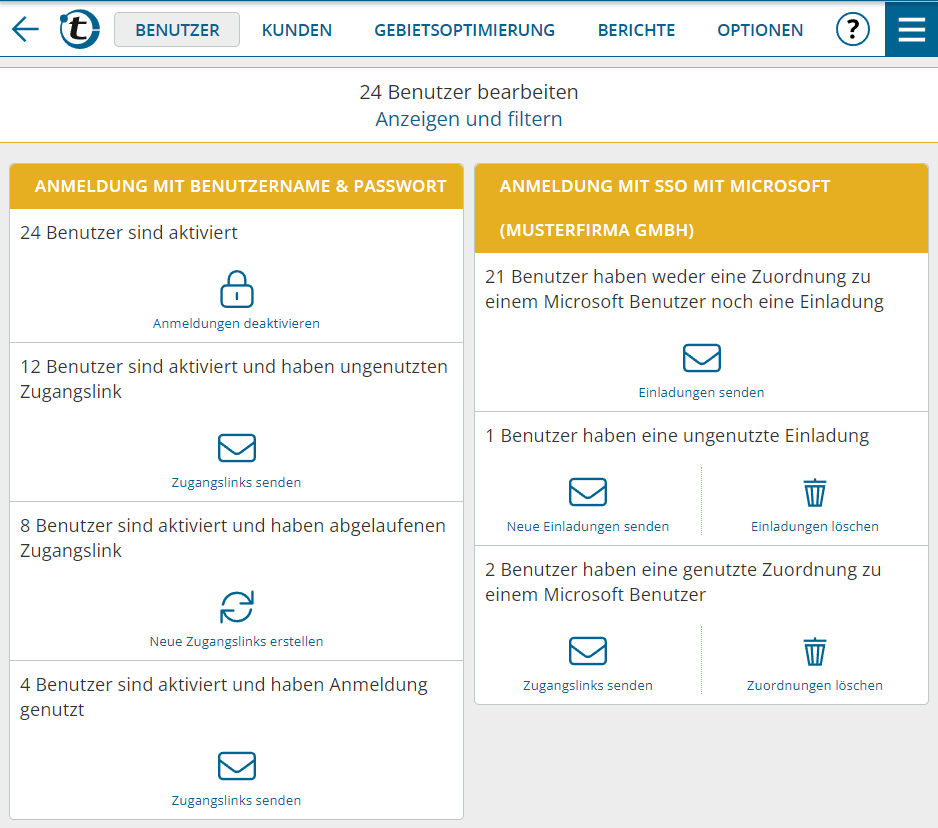
Task: Select the BENUTZER menu tab
Action: [177, 29]
